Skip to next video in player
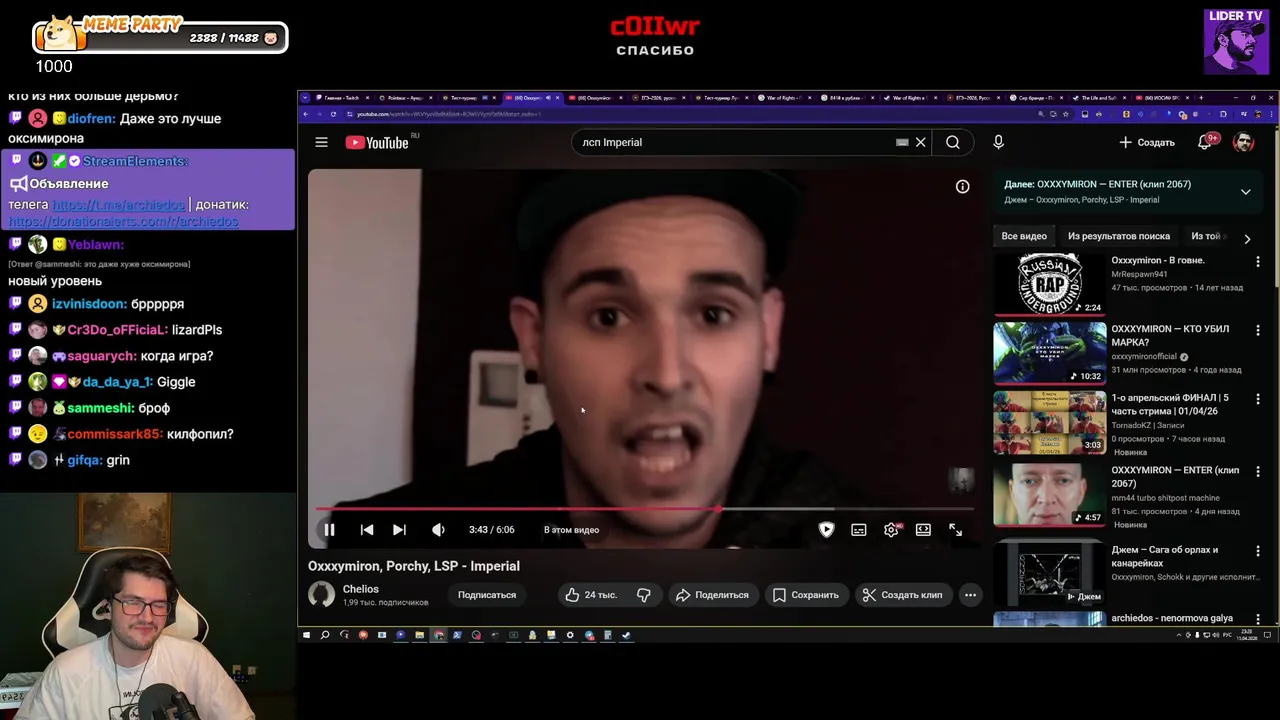This screenshot has height=720, width=1280. pos(399,530)
